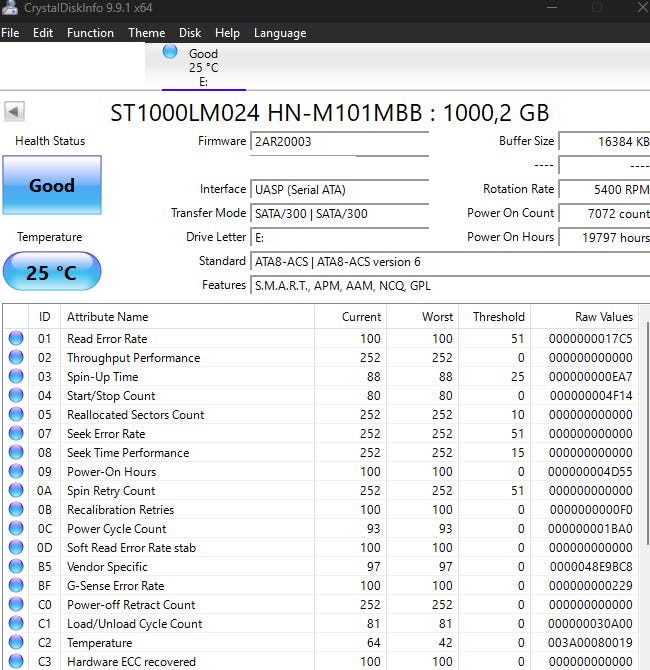Click status orb for Start/Stop Count
Viewport: 650px width, 670px height.
[16, 395]
